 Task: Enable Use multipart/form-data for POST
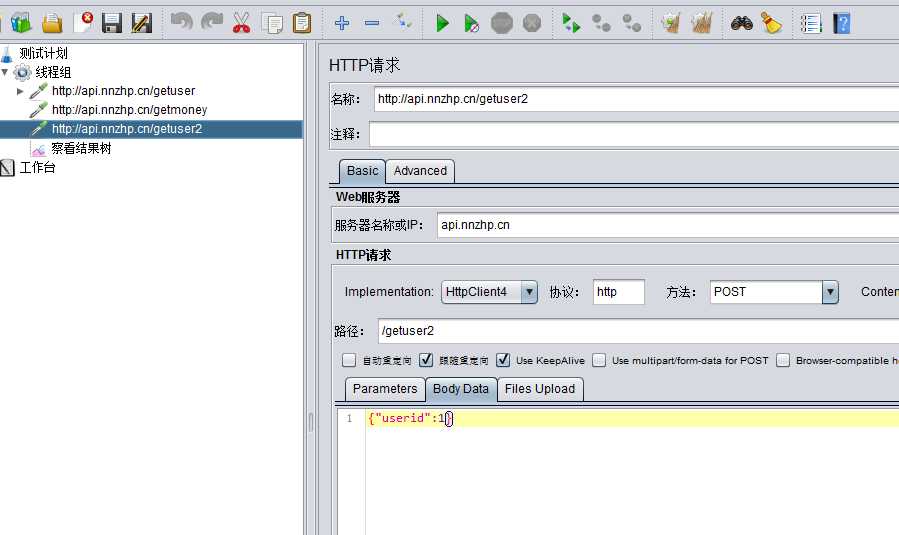click(x=599, y=360)
